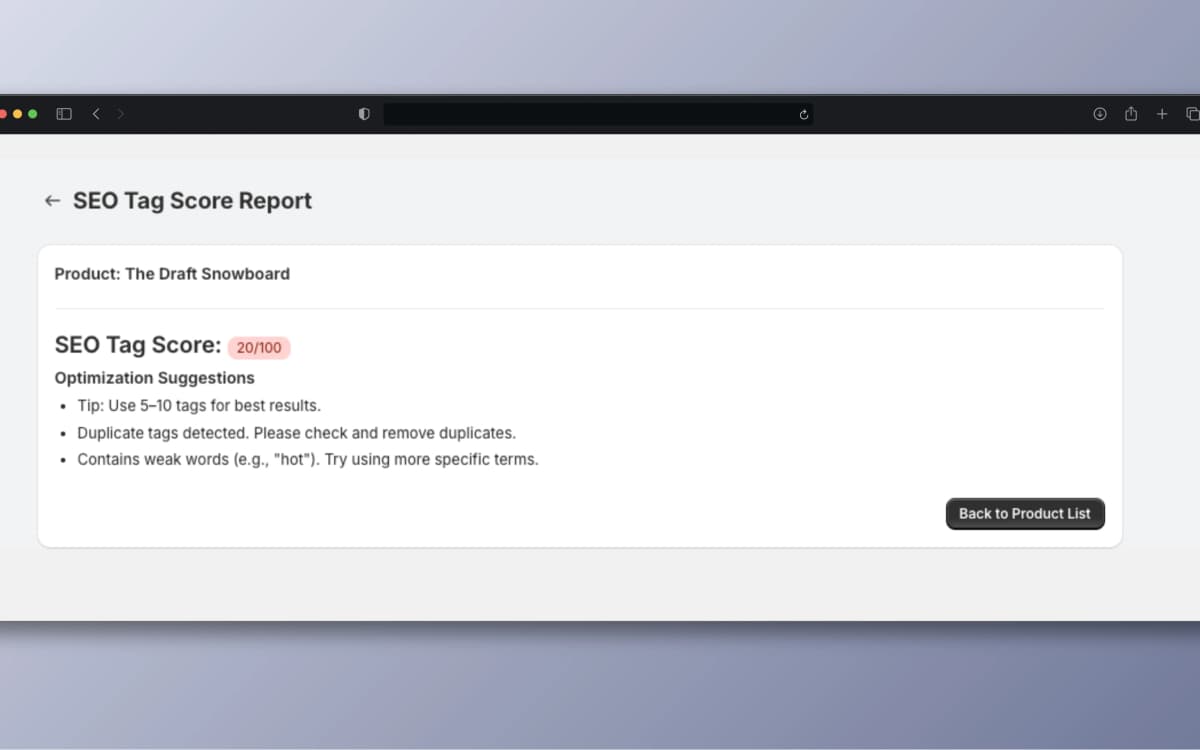Open the Safari Downloads icon

(x=1098, y=113)
